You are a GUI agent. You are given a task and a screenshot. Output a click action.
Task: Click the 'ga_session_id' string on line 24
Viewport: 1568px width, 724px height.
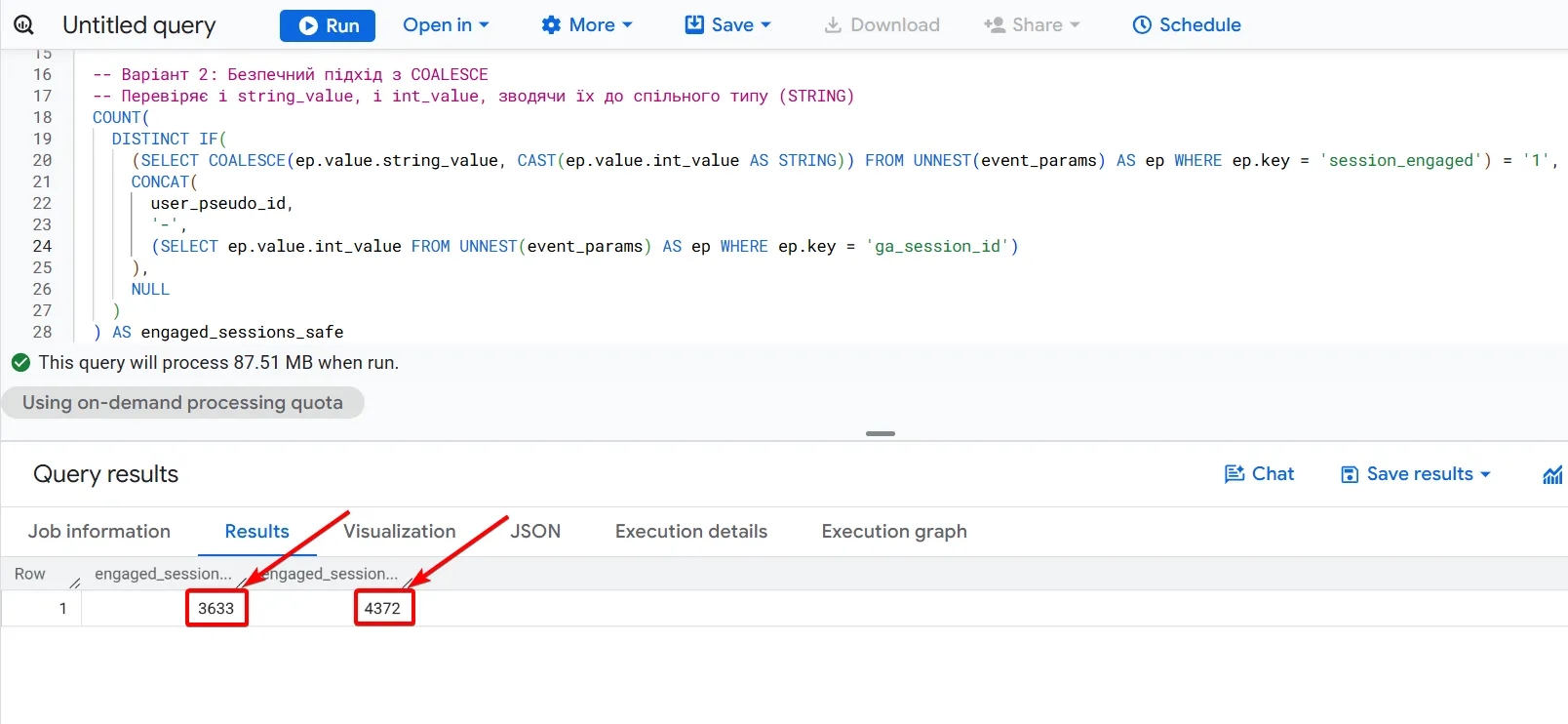tap(937, 246)
